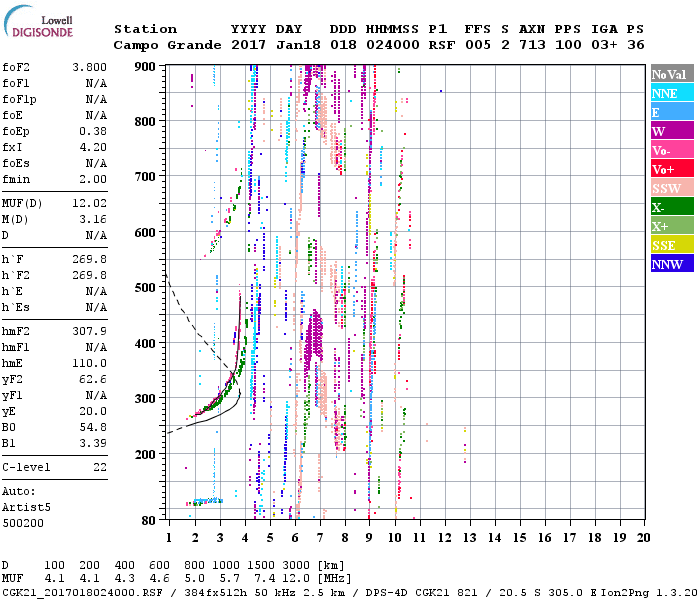The height and width of the screenshot is (600, 700).
Task: Click the foF1 N/A value
Action: (x=96, y=83)
